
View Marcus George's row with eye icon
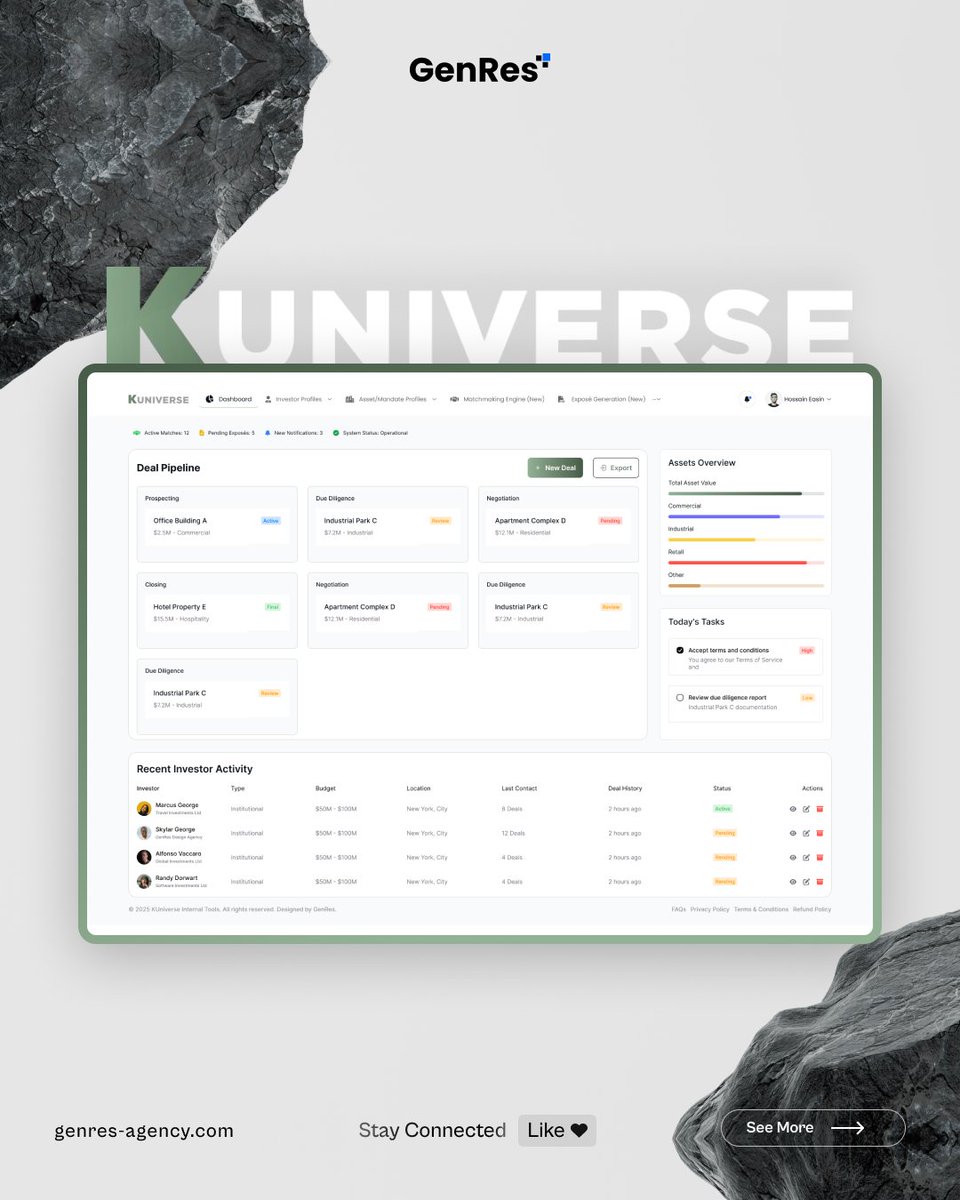(793, 809)
